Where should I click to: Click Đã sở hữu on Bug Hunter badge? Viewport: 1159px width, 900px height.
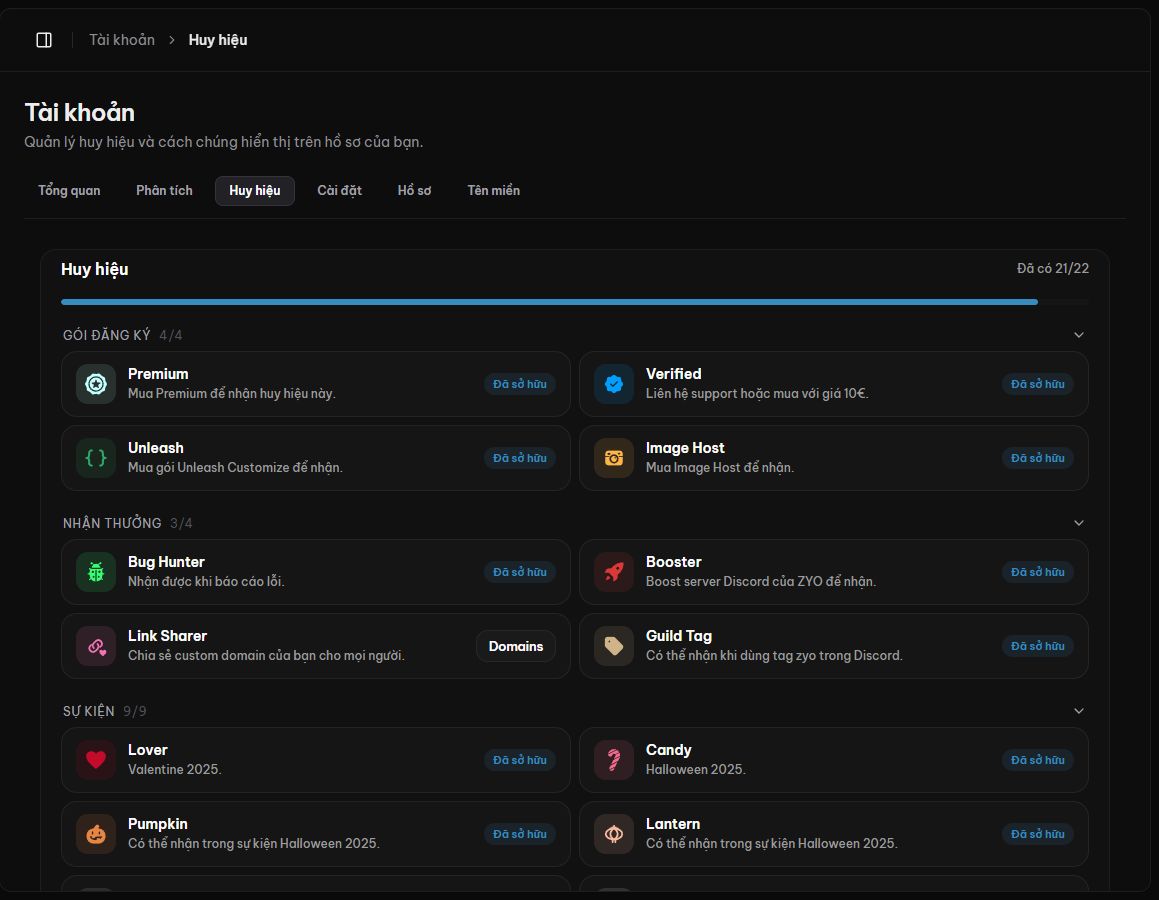click(520, 572)
